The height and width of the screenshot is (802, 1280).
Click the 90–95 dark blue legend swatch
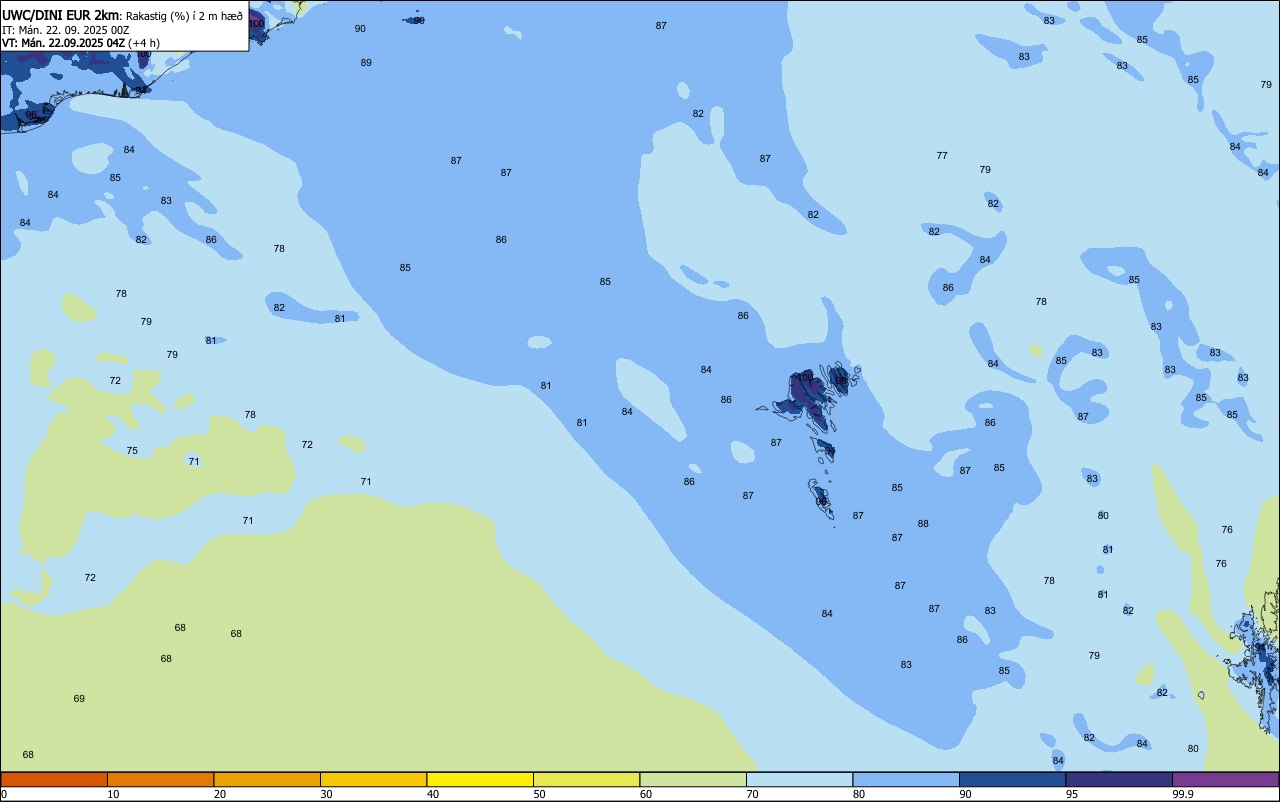(1012, 779)
